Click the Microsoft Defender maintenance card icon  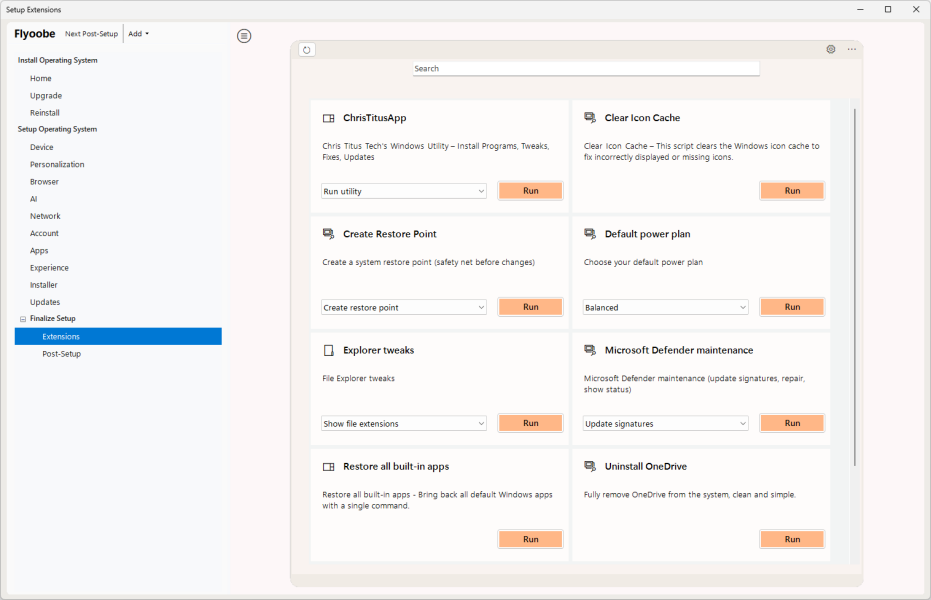point(590,351)
